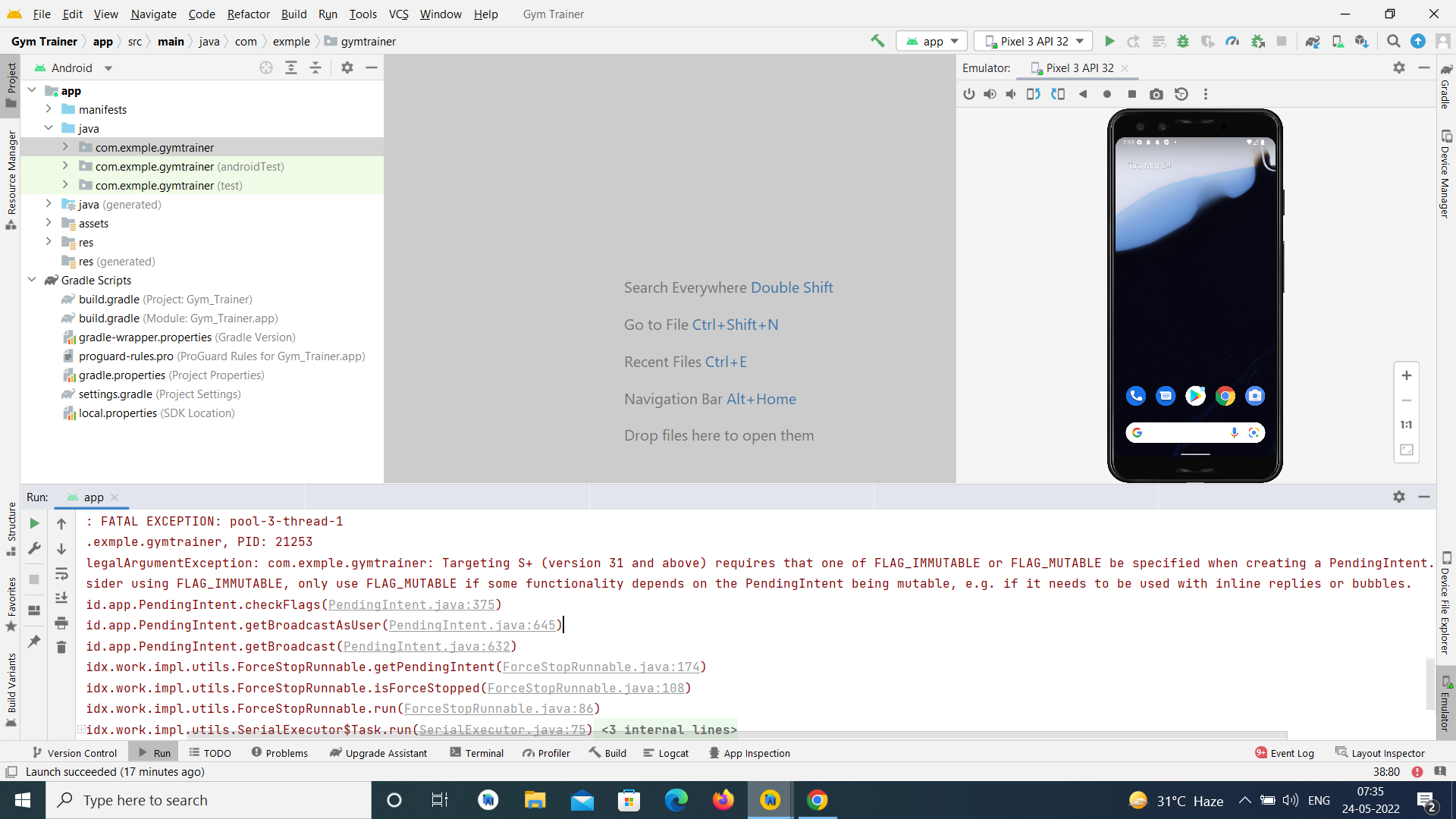Lower emulator volume icon
Image resolution: width=1456 pixels, height=819 pixels.
(x=1011, y=94)
